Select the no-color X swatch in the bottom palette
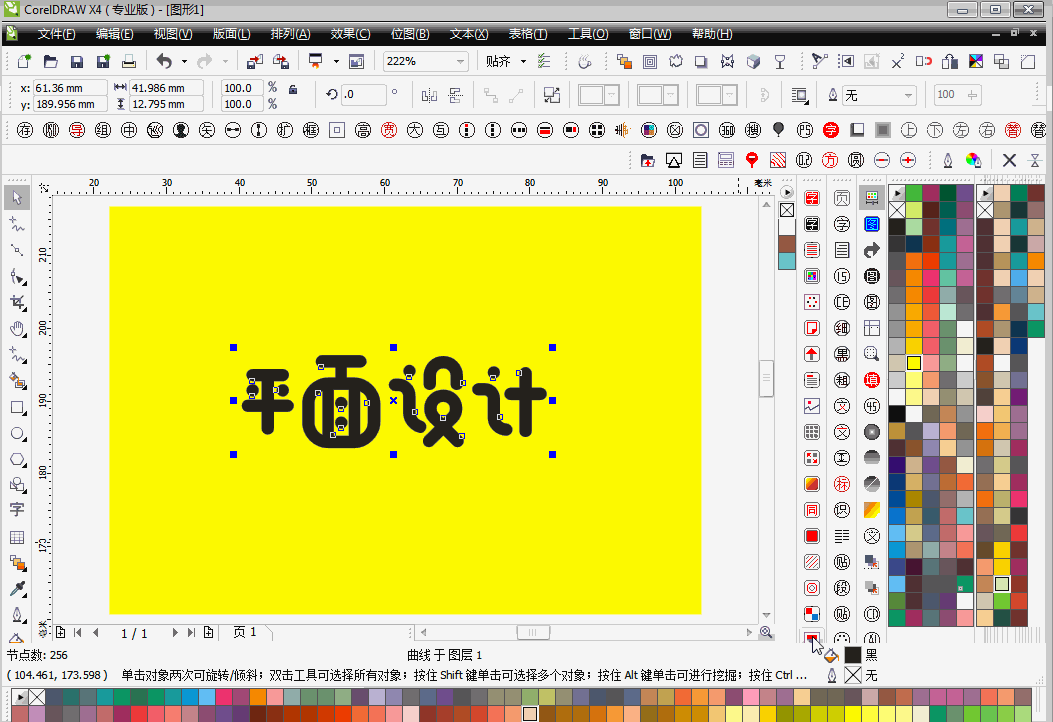1053x722 pixels. [37, 697]
